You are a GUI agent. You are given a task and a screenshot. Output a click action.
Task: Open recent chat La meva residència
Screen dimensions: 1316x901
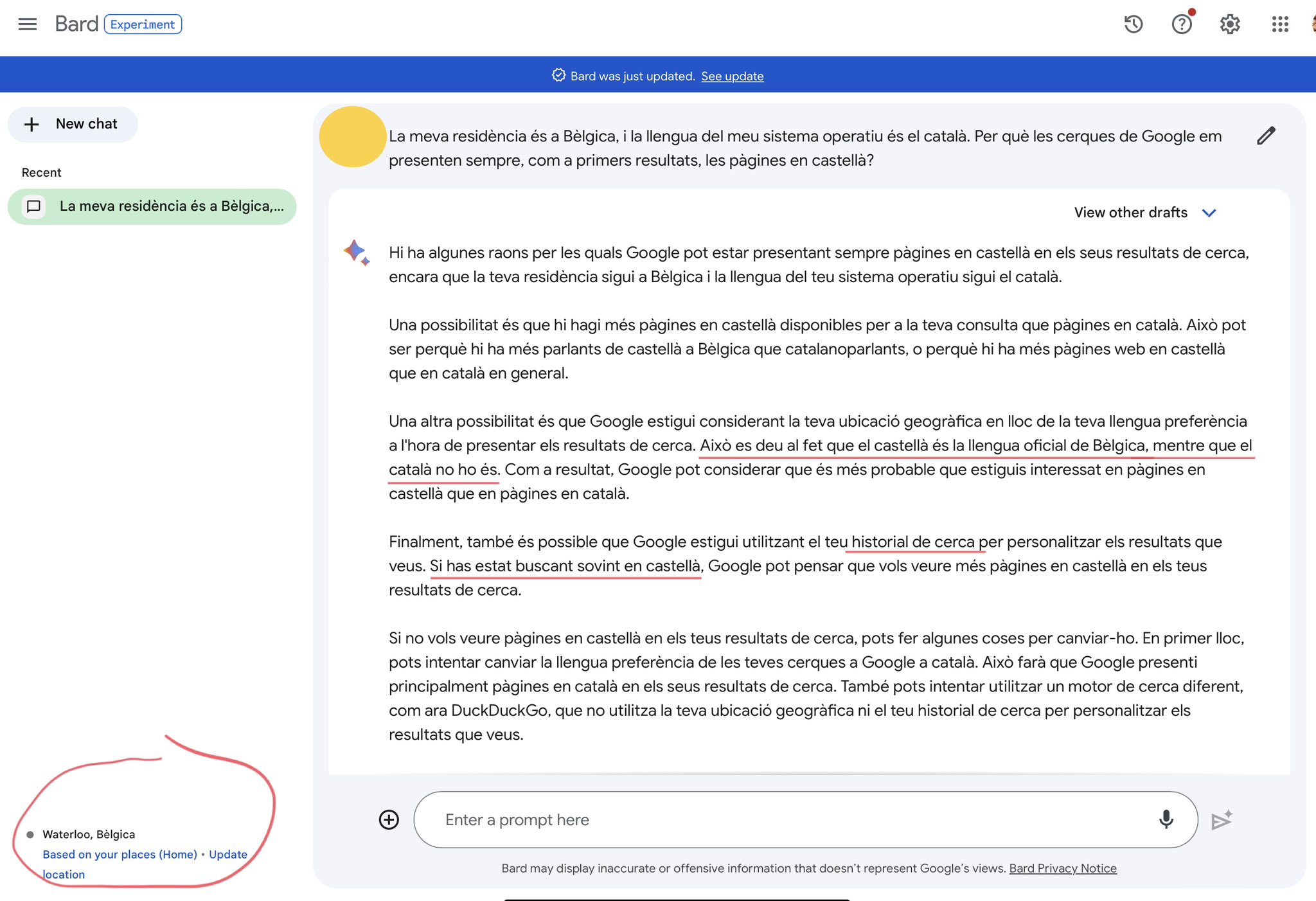(152, 206)
